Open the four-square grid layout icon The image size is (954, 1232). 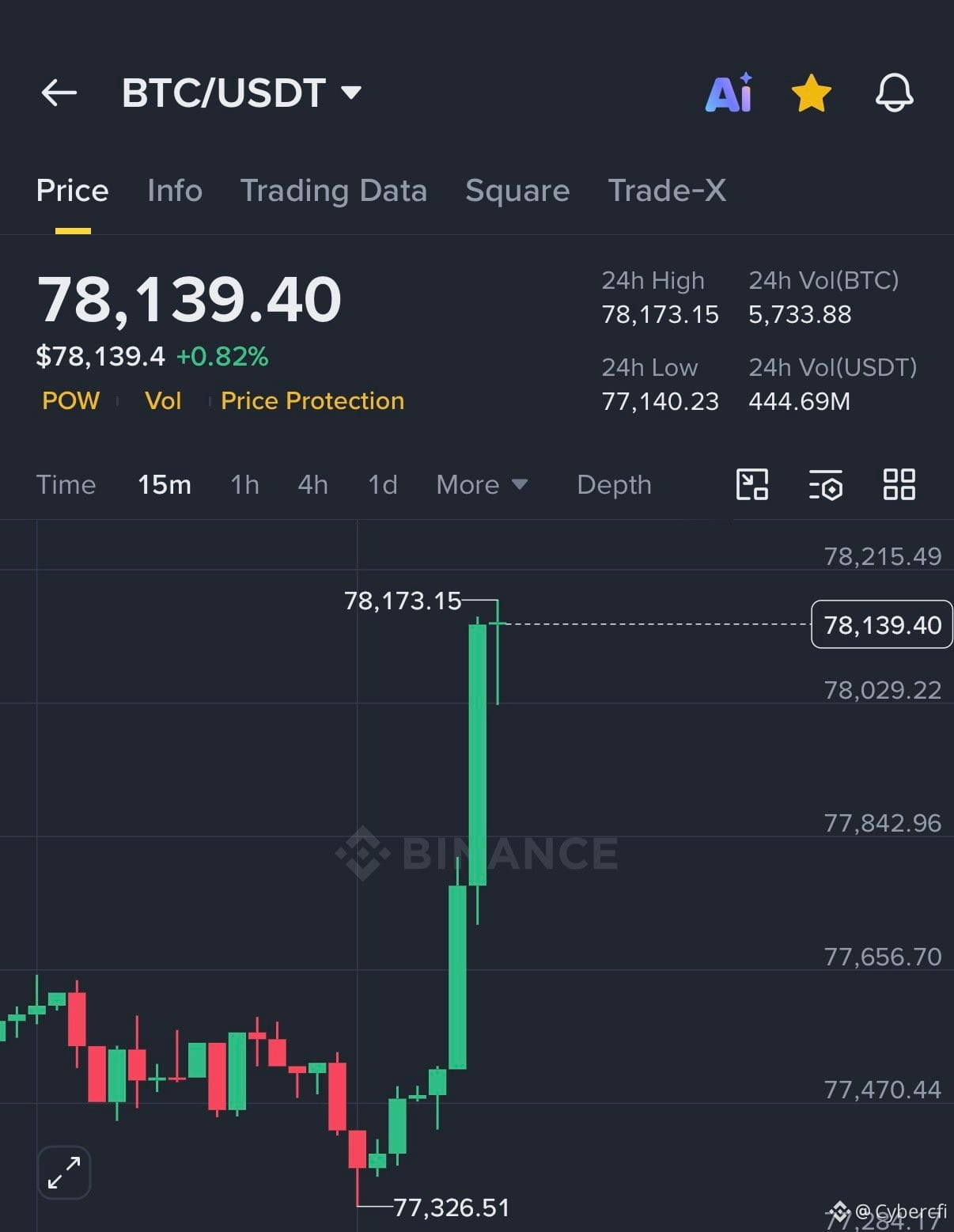tap(899, 484)
